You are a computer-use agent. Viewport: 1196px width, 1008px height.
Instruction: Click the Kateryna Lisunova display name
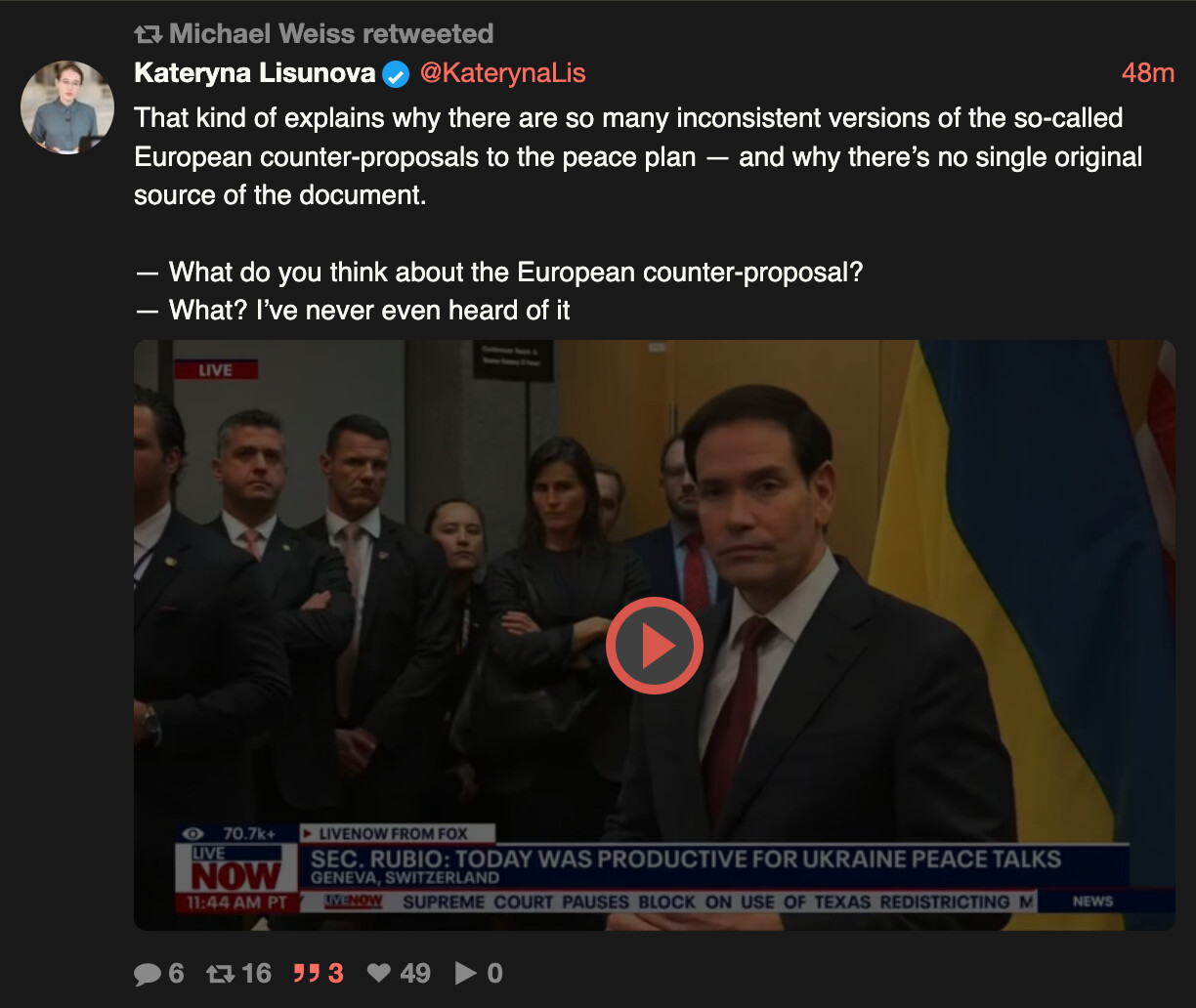[x=254, y=73]
